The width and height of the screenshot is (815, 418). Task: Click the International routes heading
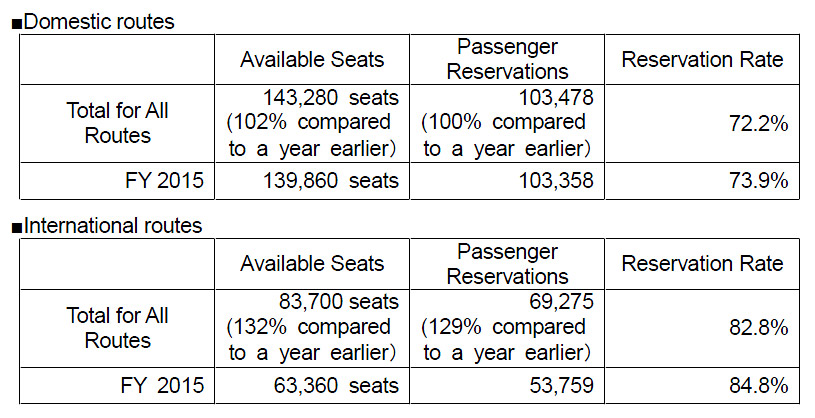coord(111,226)
